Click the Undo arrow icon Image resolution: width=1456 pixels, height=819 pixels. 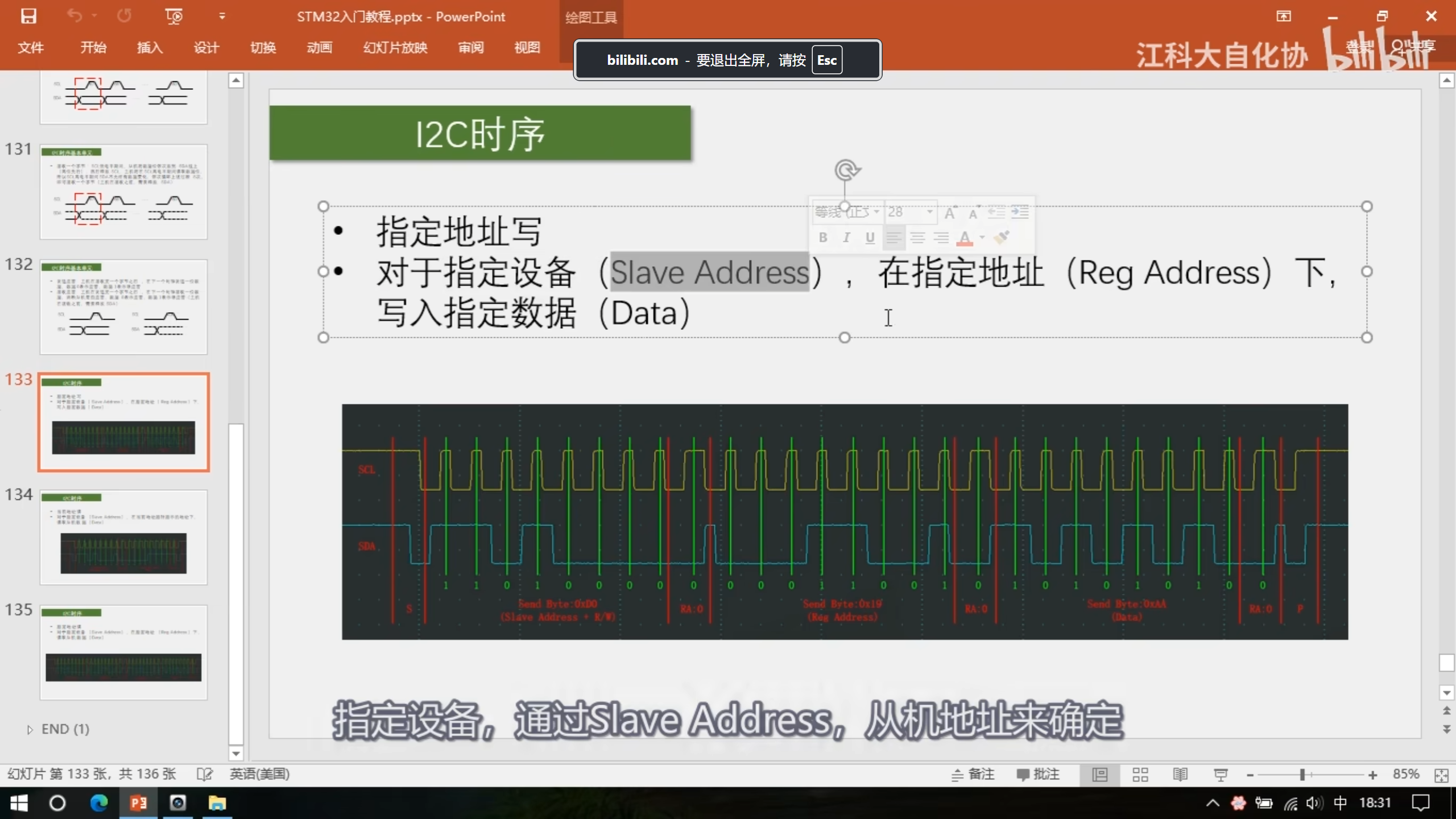click(75, 16)
